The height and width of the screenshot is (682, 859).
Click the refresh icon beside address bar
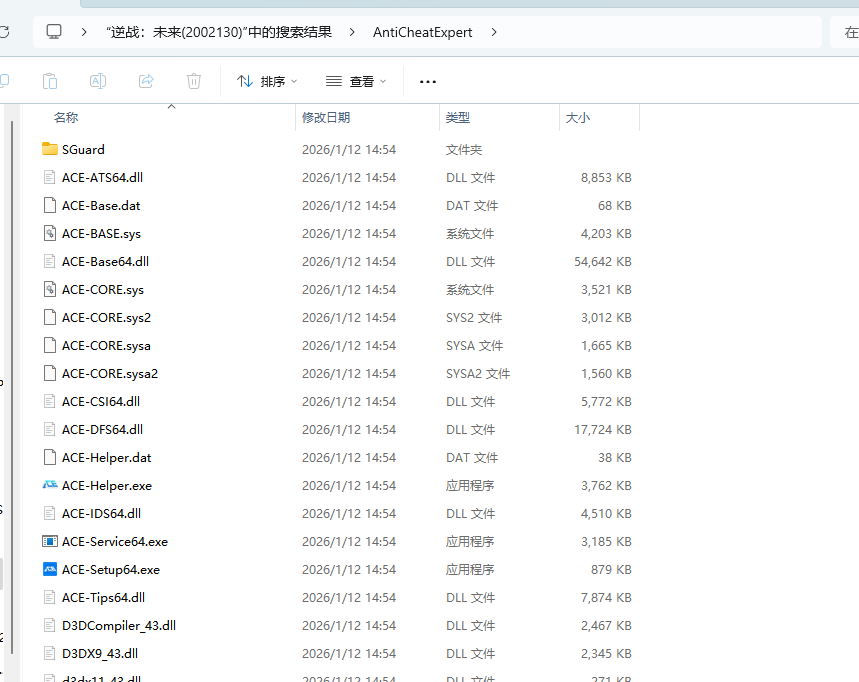coord(4,32)
